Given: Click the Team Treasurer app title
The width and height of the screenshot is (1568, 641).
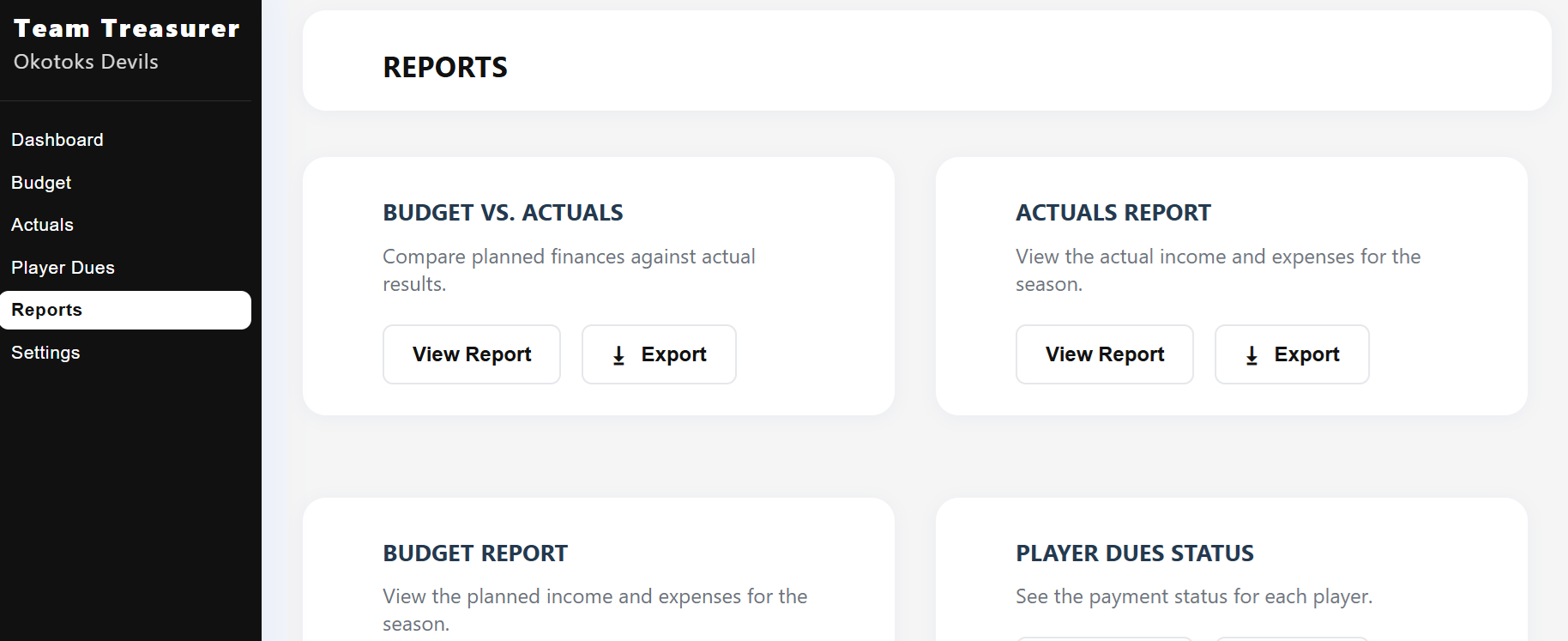Looking at the screenshot, I should point(126,27).
